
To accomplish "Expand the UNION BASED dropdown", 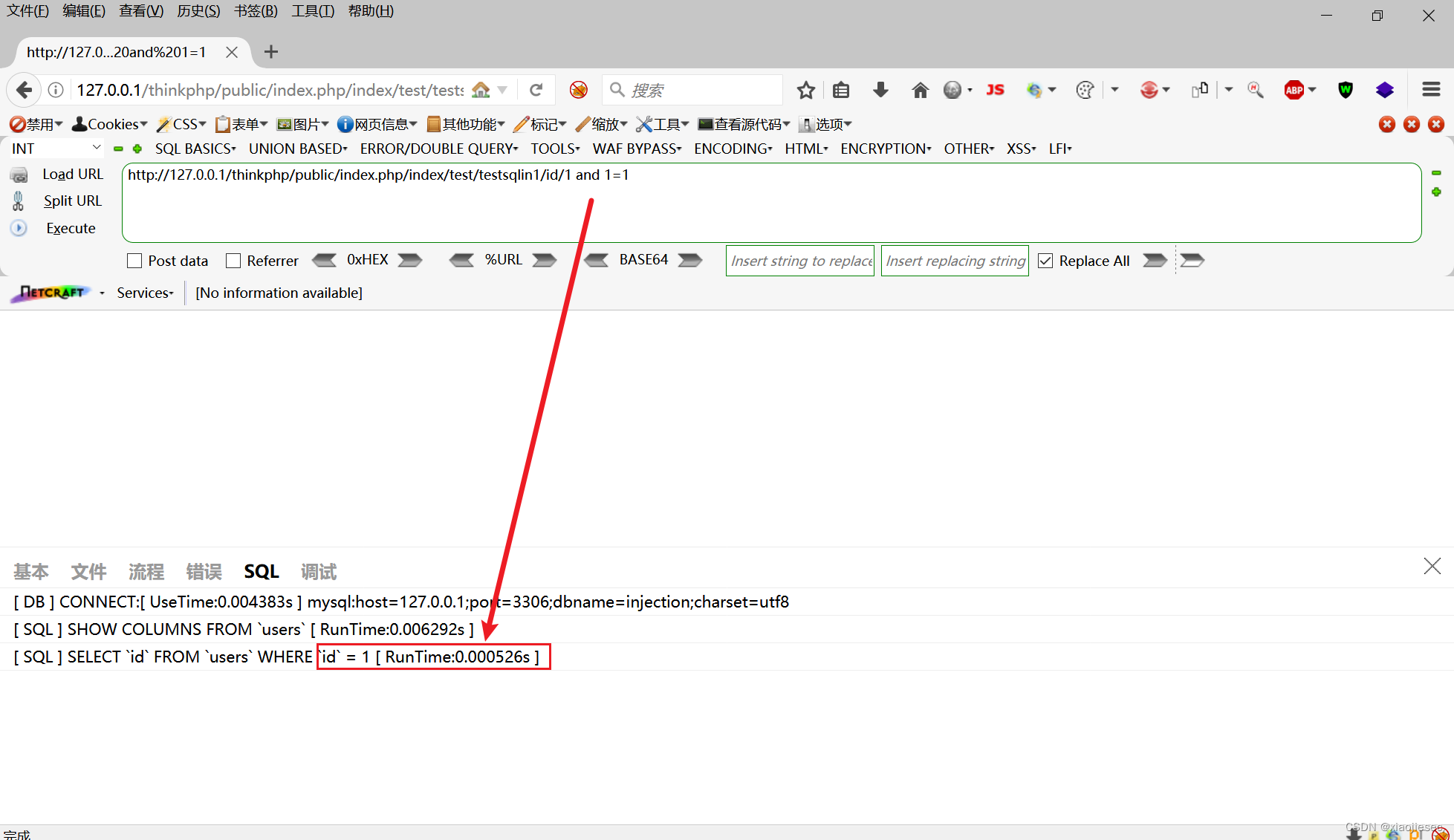I will pyautogui.click(x=297, y=149).
